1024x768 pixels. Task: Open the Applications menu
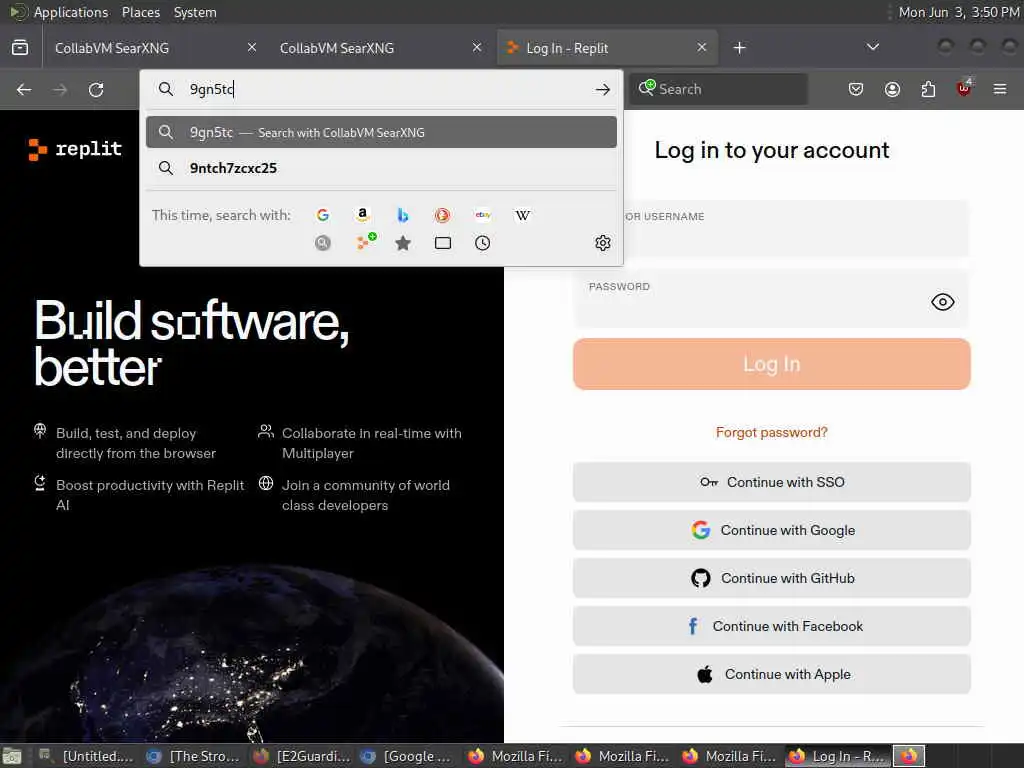pos(71,12)
